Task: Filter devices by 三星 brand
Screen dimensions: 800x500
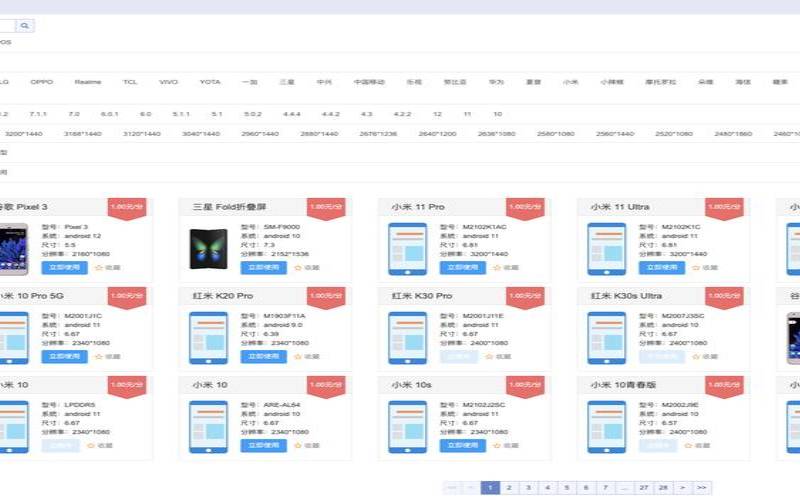Action: click(287, 82)
